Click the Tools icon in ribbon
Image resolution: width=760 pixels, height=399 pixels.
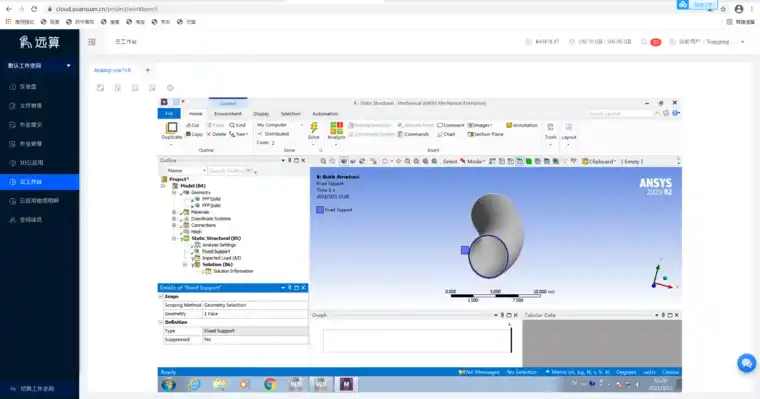(550, 127)
